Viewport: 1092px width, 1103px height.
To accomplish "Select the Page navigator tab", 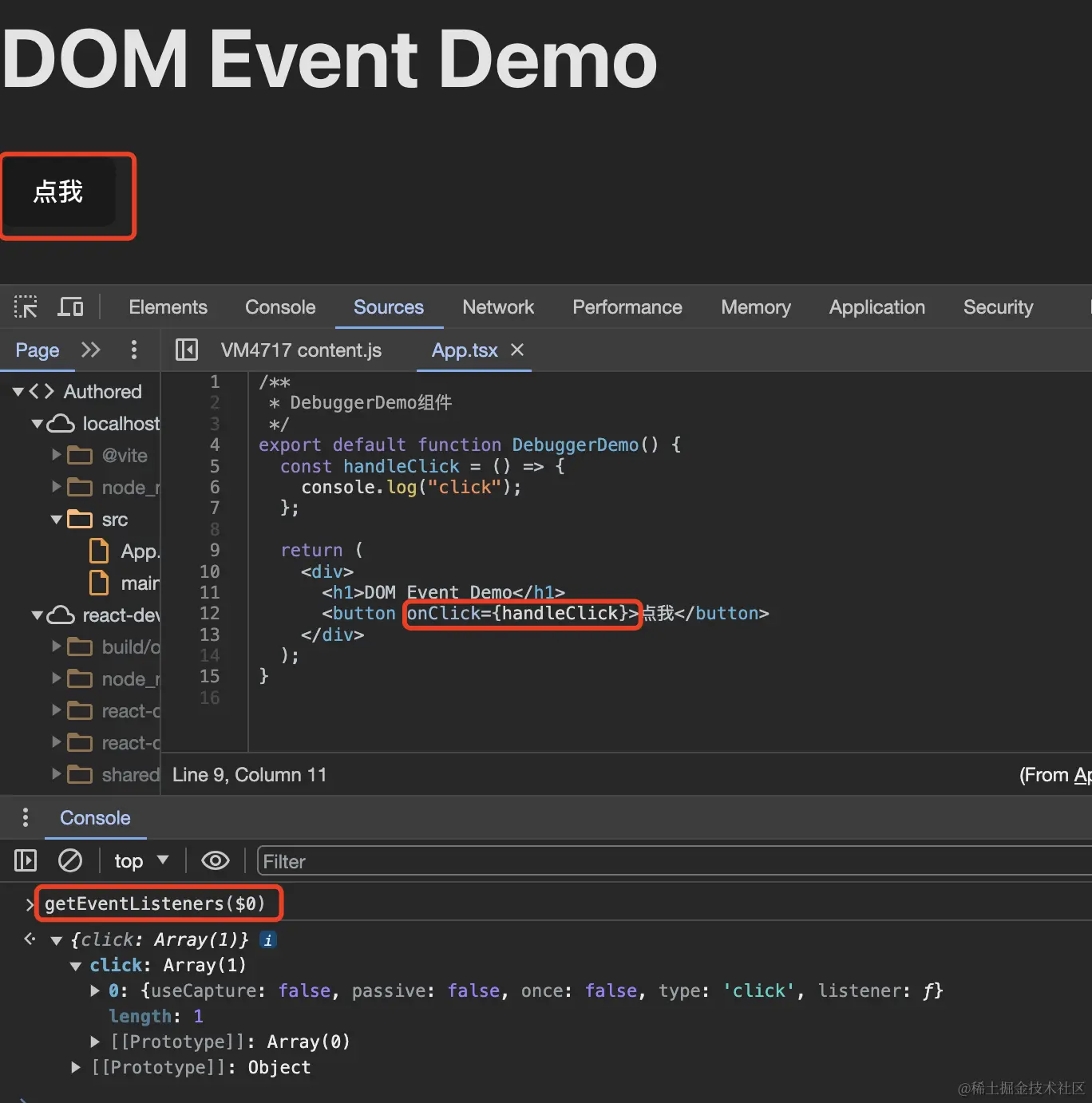I will pyautogui.click(x=38, y=350).
